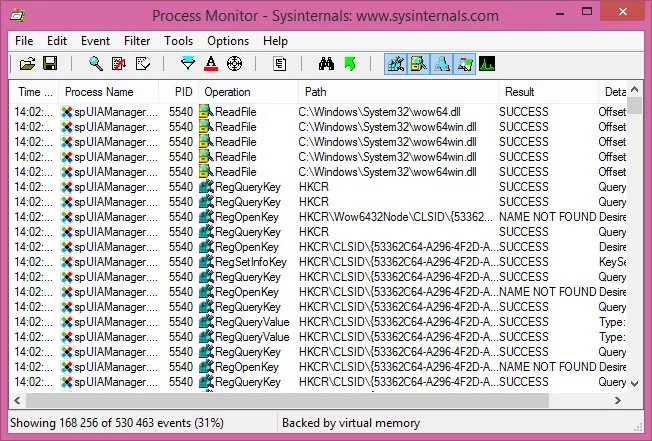Click the vertical scrollbar up arrow
The image size is (652, 441).
pyautogui.click(x=635, y=89)
